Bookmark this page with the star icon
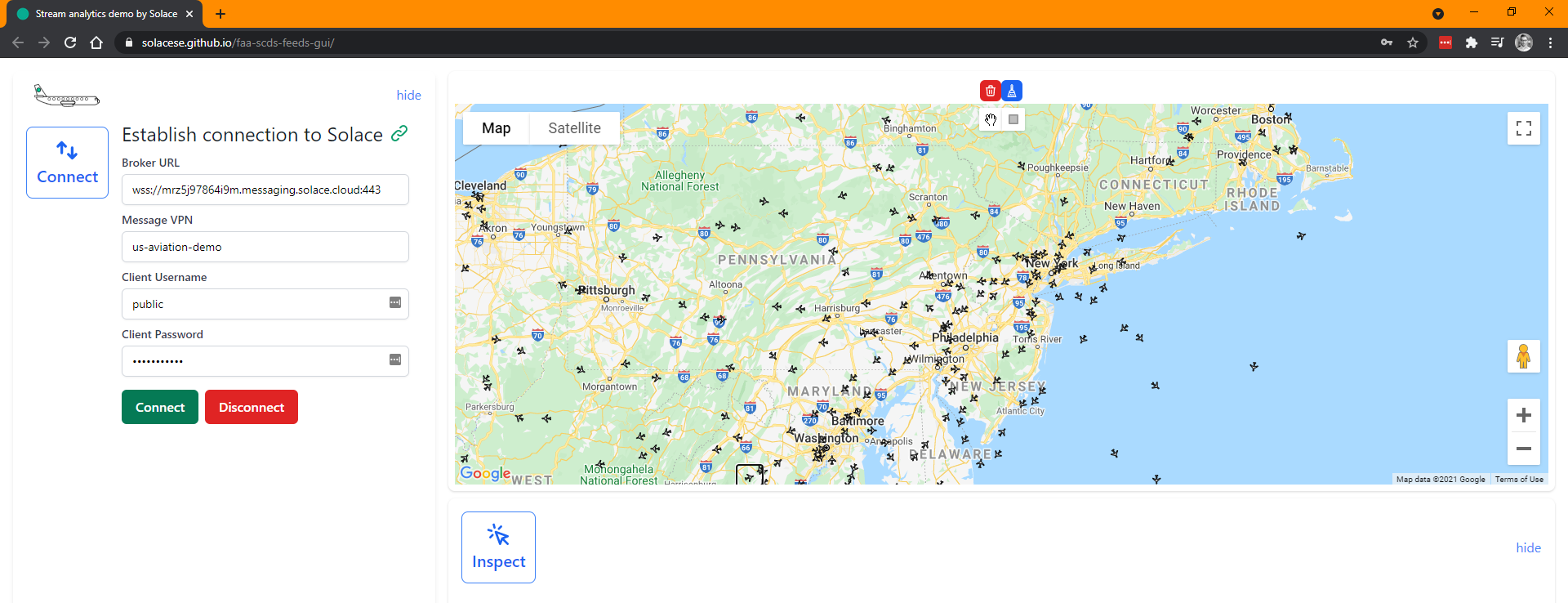The image size is (1568, 603). pos(1413,42)
